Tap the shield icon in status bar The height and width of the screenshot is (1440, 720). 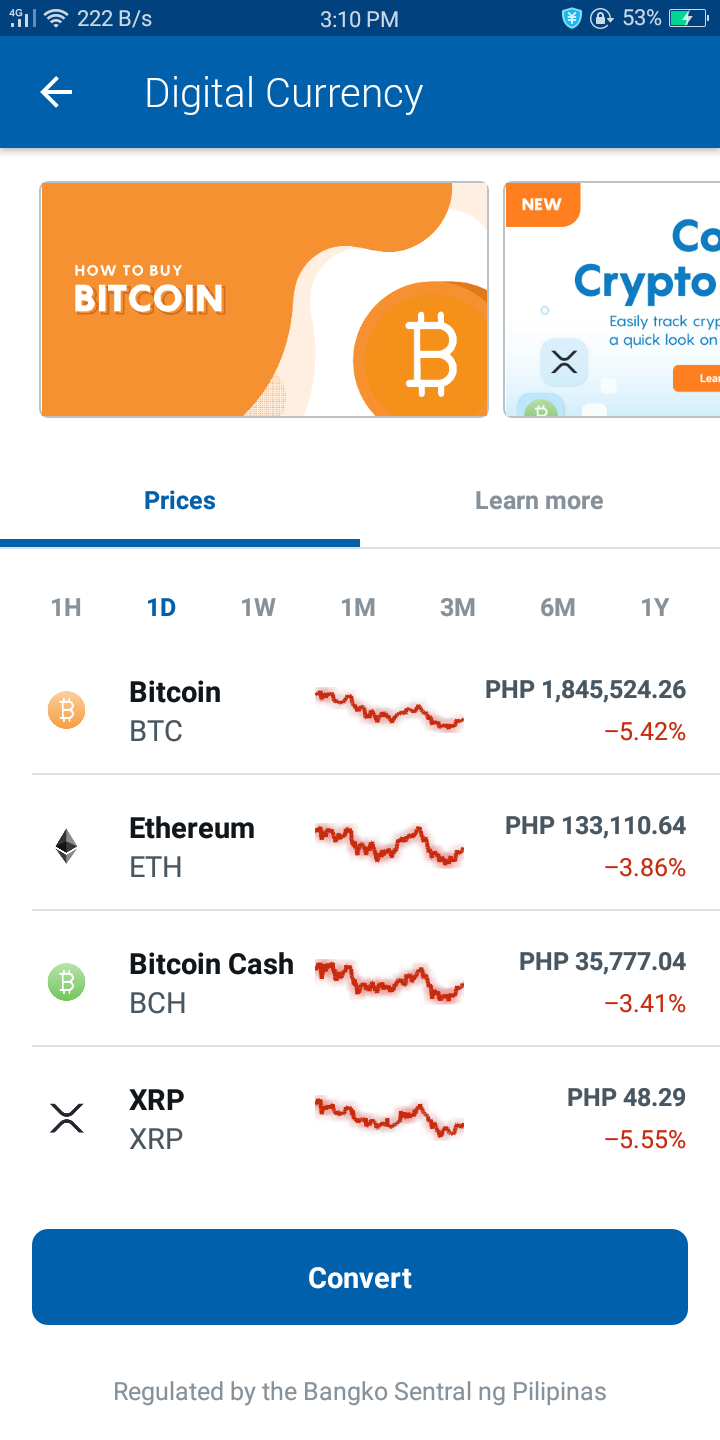point(571,18)
